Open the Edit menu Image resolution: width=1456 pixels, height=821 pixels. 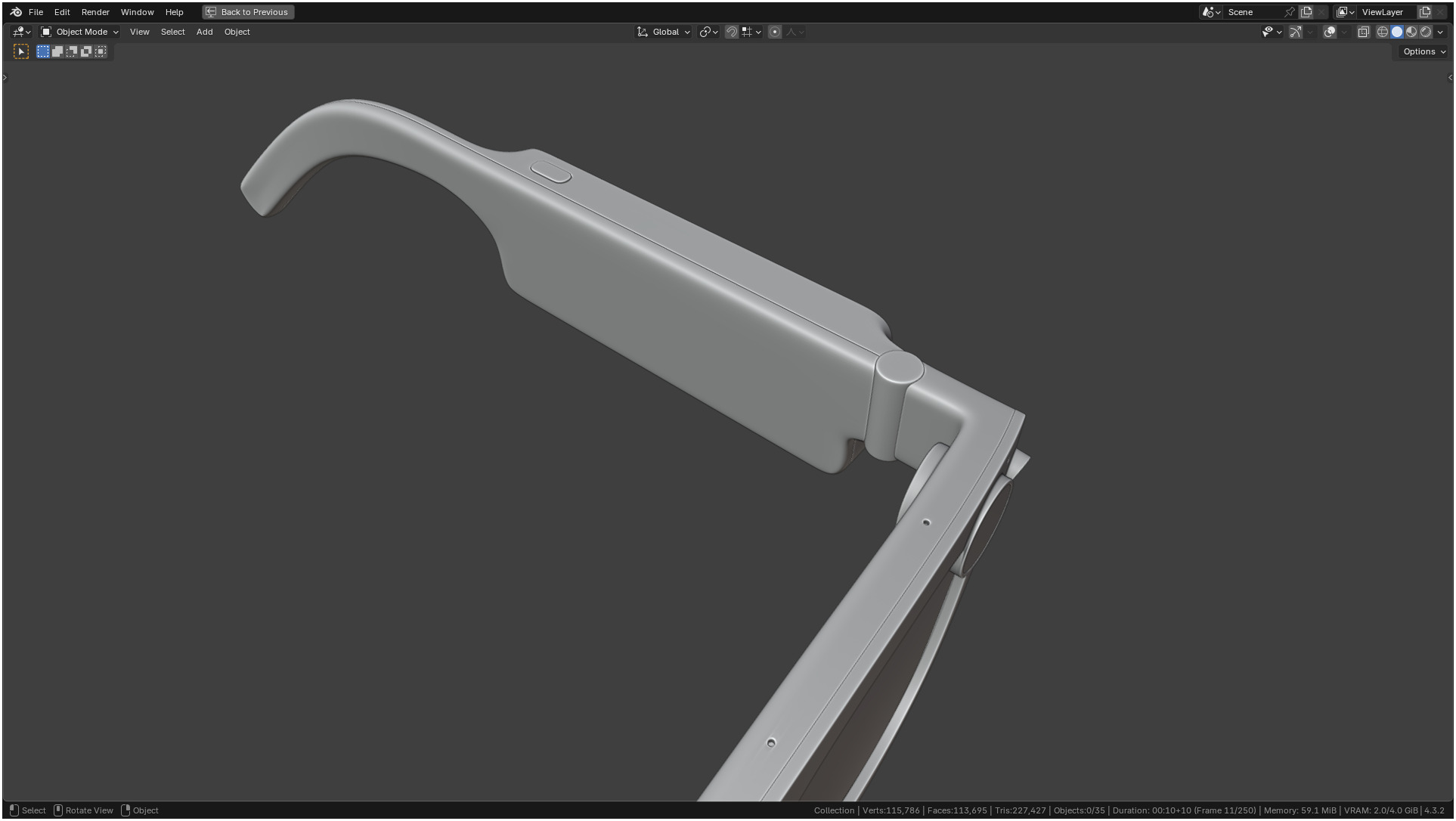[x=62, y=12]
